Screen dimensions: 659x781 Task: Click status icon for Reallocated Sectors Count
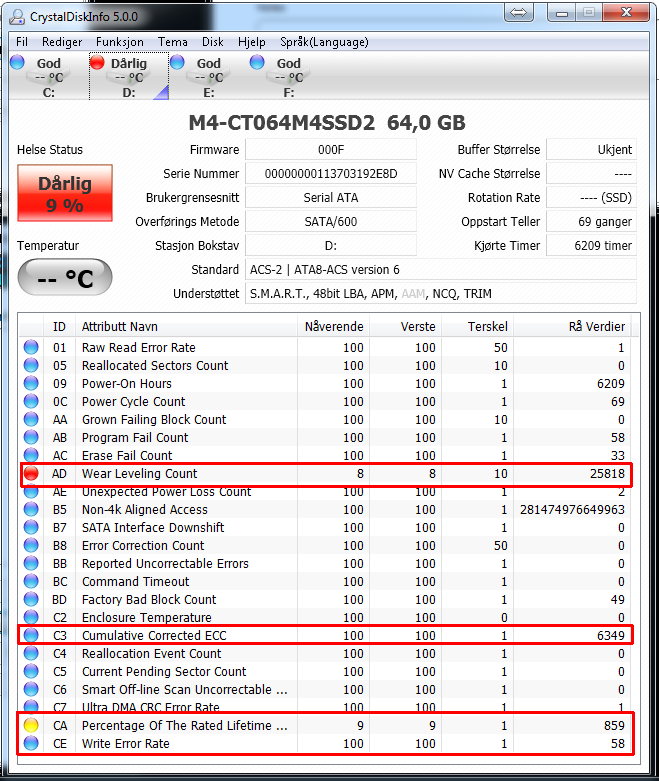[x=31, y=365]
